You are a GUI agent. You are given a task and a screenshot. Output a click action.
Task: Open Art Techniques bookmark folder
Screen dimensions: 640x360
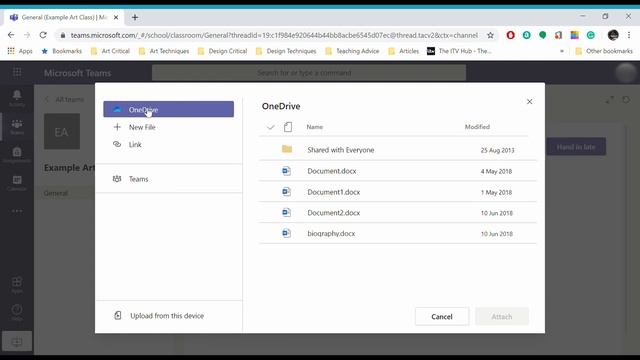tap(164, 51)
